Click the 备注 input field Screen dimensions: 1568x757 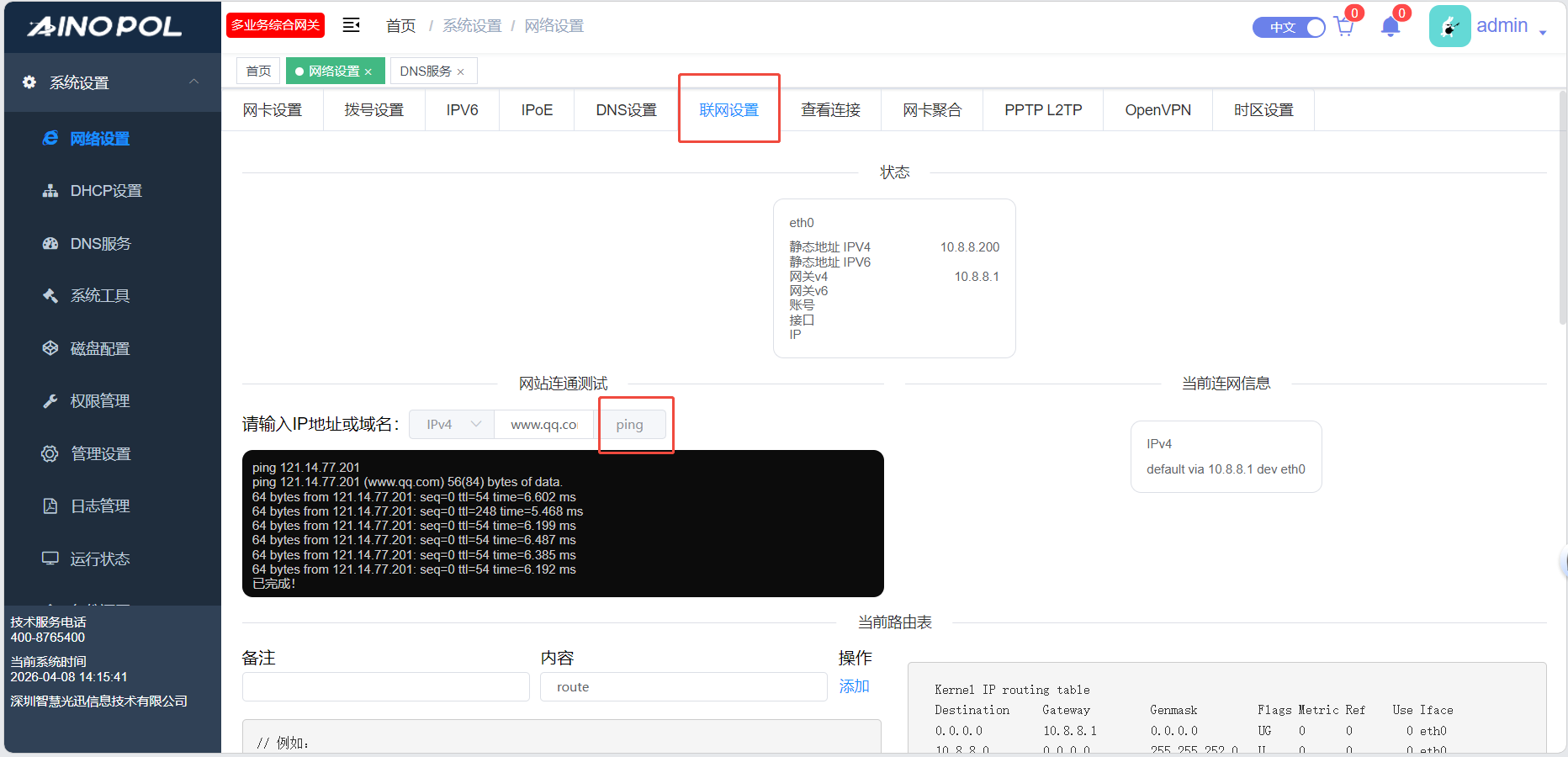385,686
